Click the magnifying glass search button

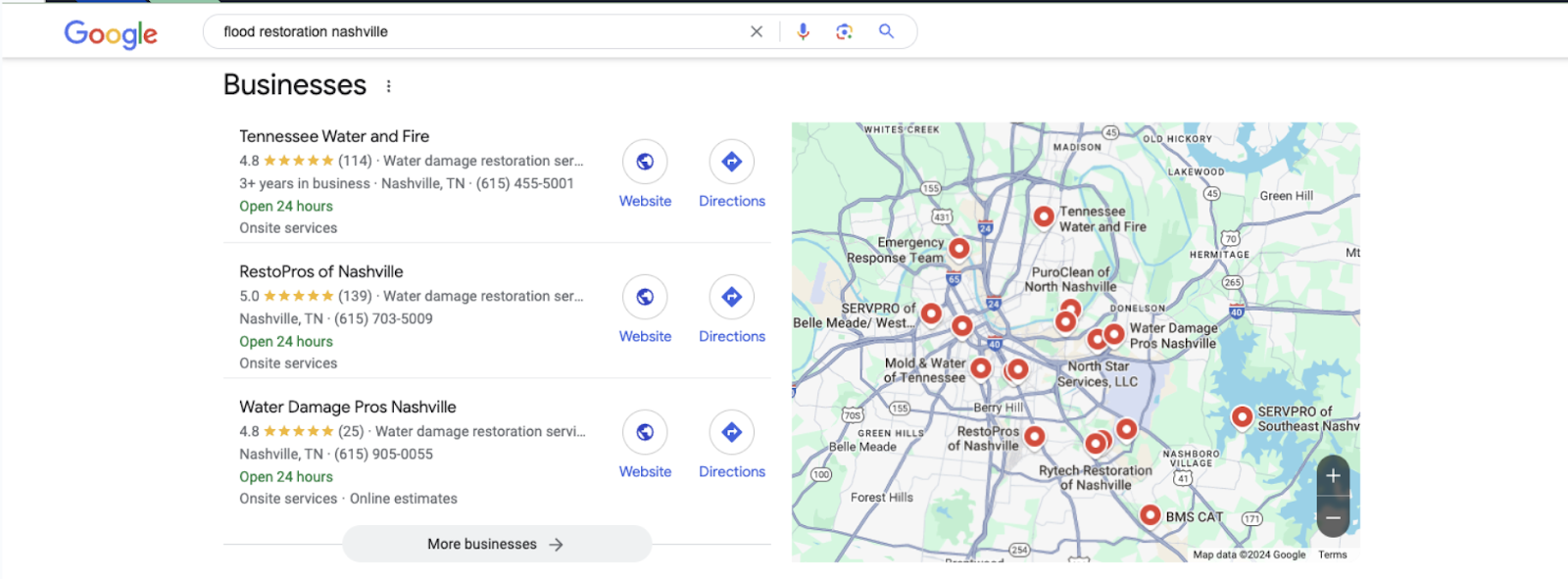pyautogui.click(x=886, y=31)
